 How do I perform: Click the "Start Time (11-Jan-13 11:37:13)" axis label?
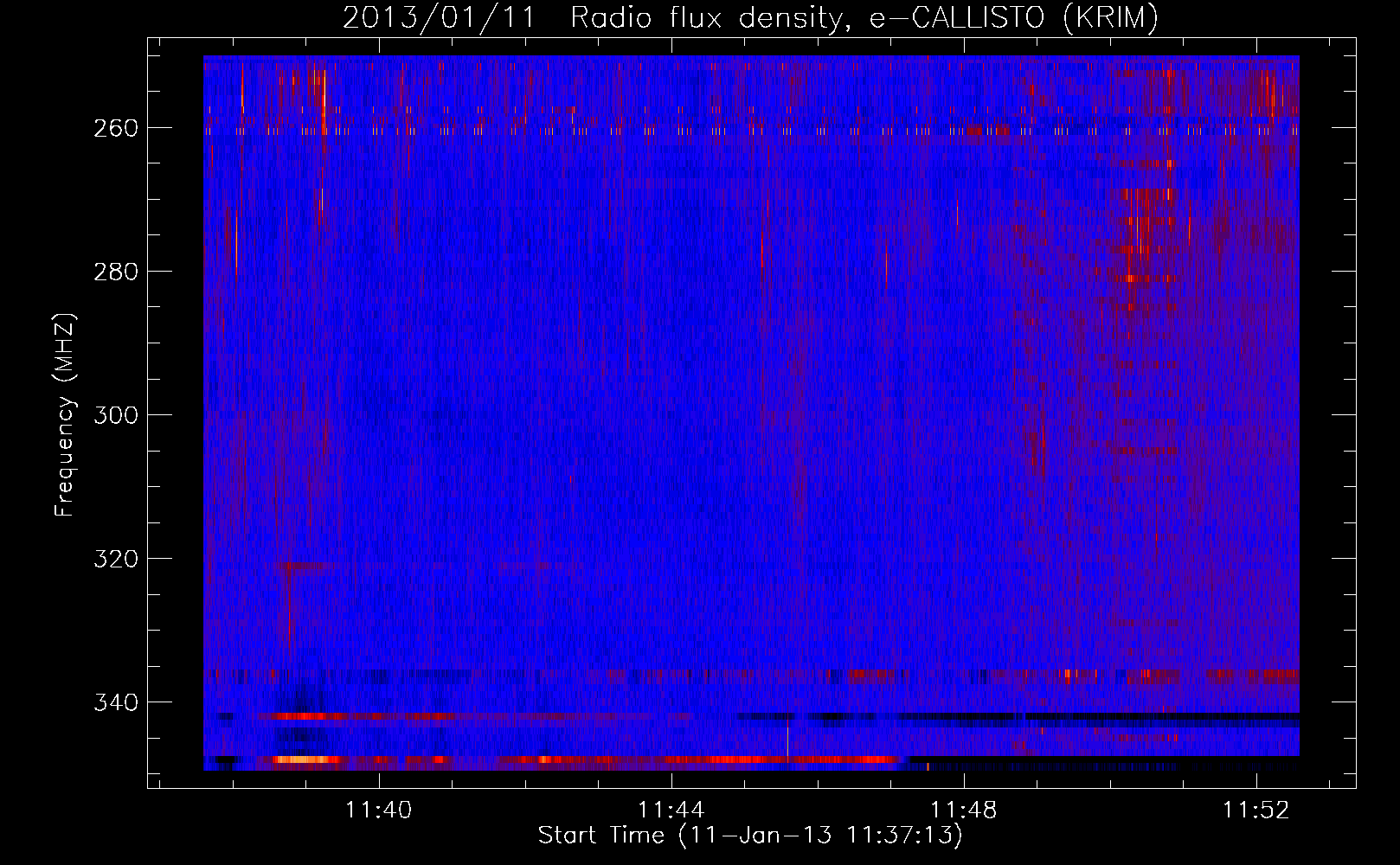coord(750,835)
